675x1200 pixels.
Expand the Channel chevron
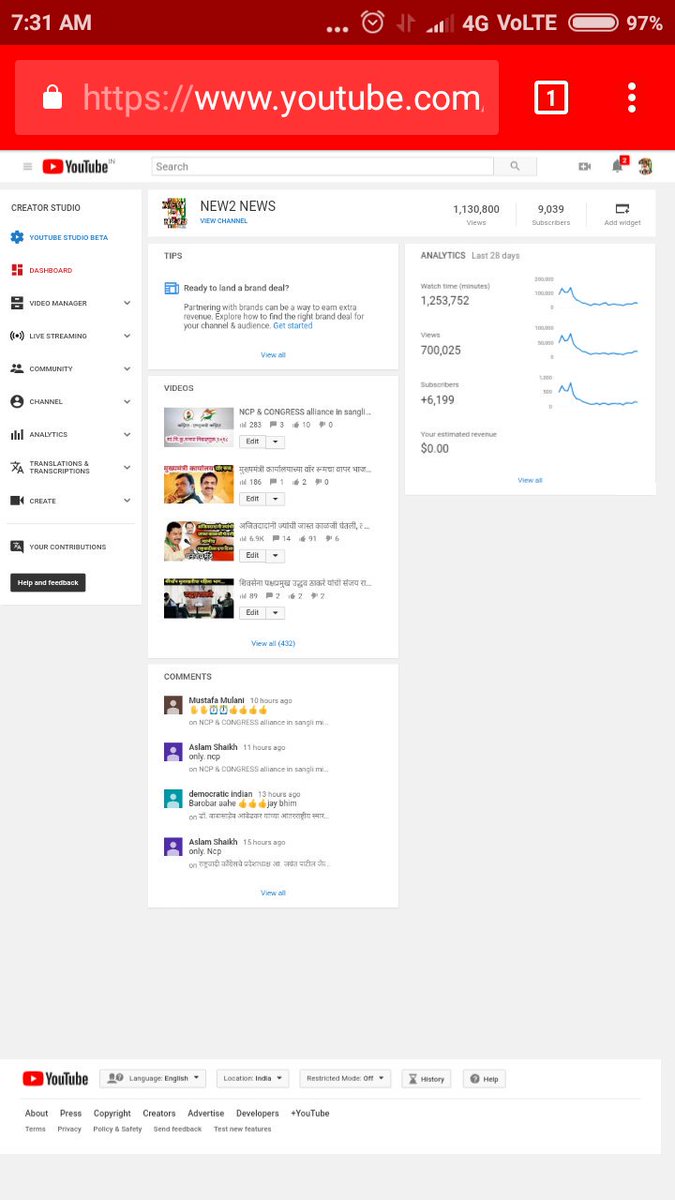pyautogui.click(x=127, y=402)
